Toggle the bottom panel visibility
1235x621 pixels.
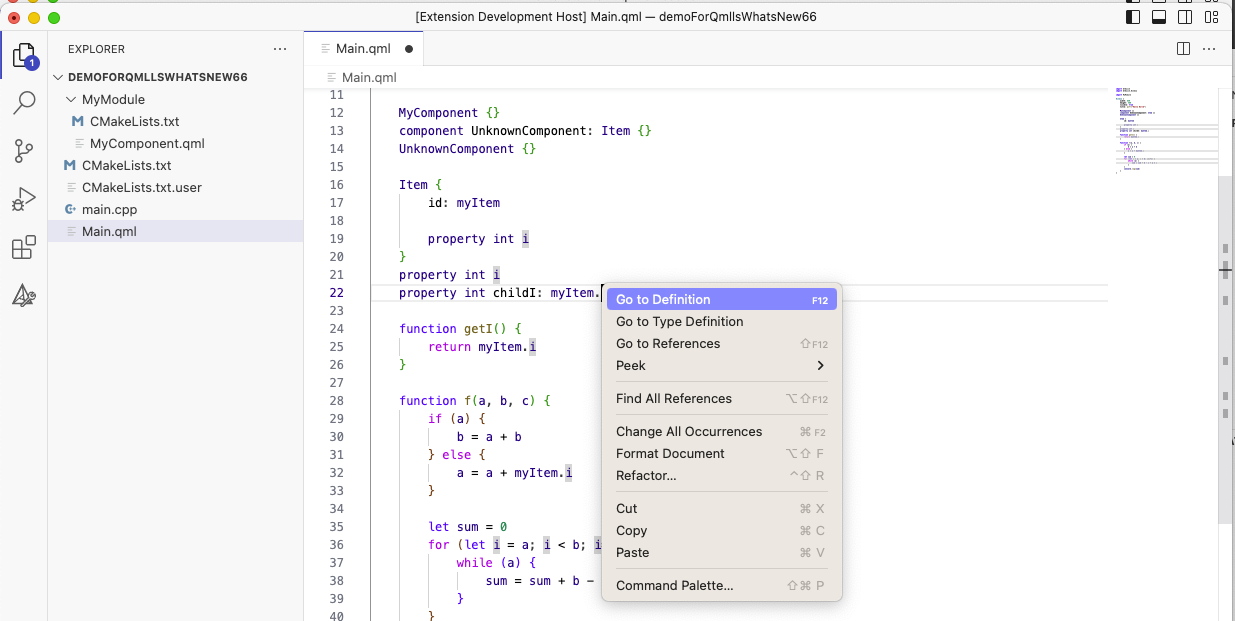(x=1160, y=16)
